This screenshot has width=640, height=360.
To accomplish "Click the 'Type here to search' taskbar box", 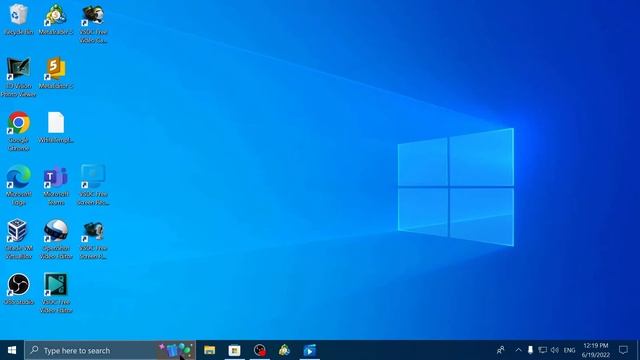I will click(x=110, y=350).
